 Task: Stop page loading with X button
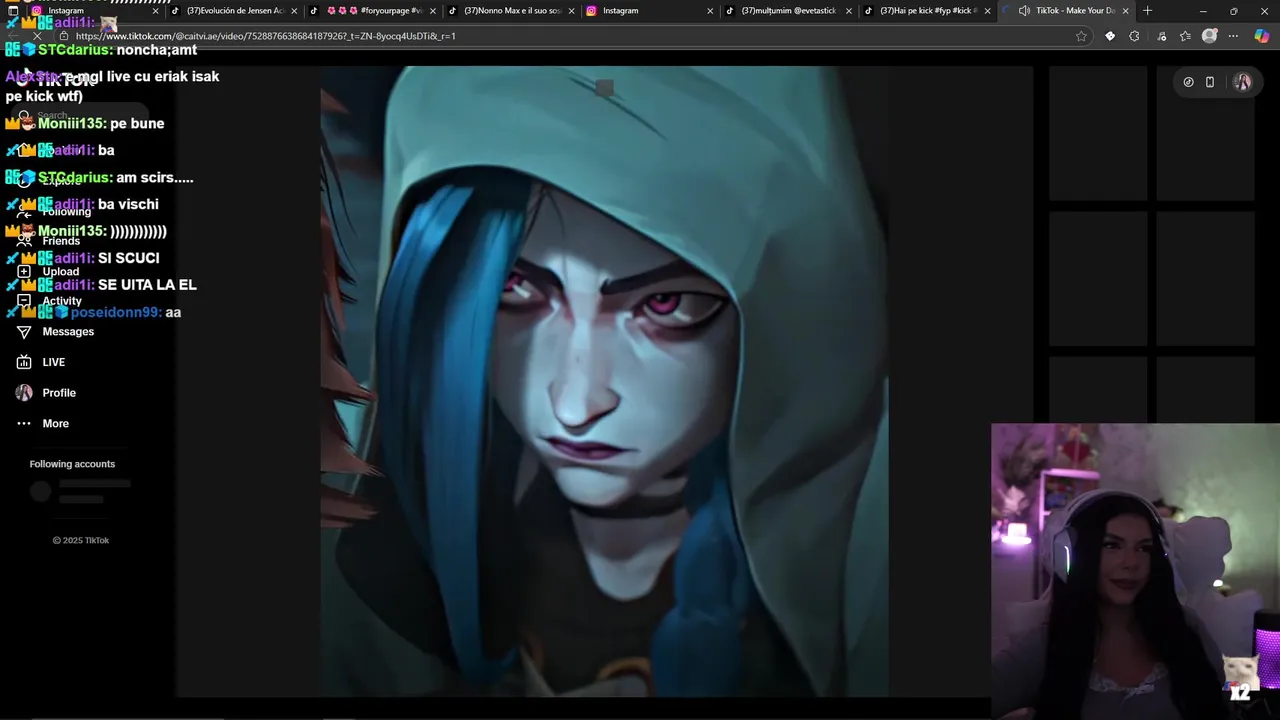37,36
